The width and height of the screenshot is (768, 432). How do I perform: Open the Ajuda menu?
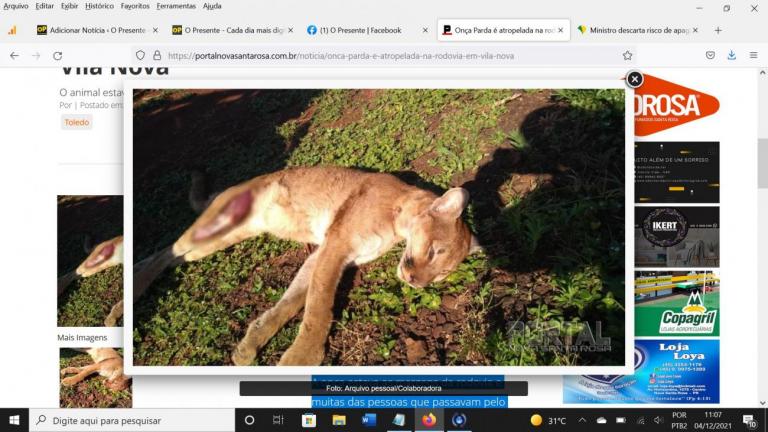(x=212, y=6)
